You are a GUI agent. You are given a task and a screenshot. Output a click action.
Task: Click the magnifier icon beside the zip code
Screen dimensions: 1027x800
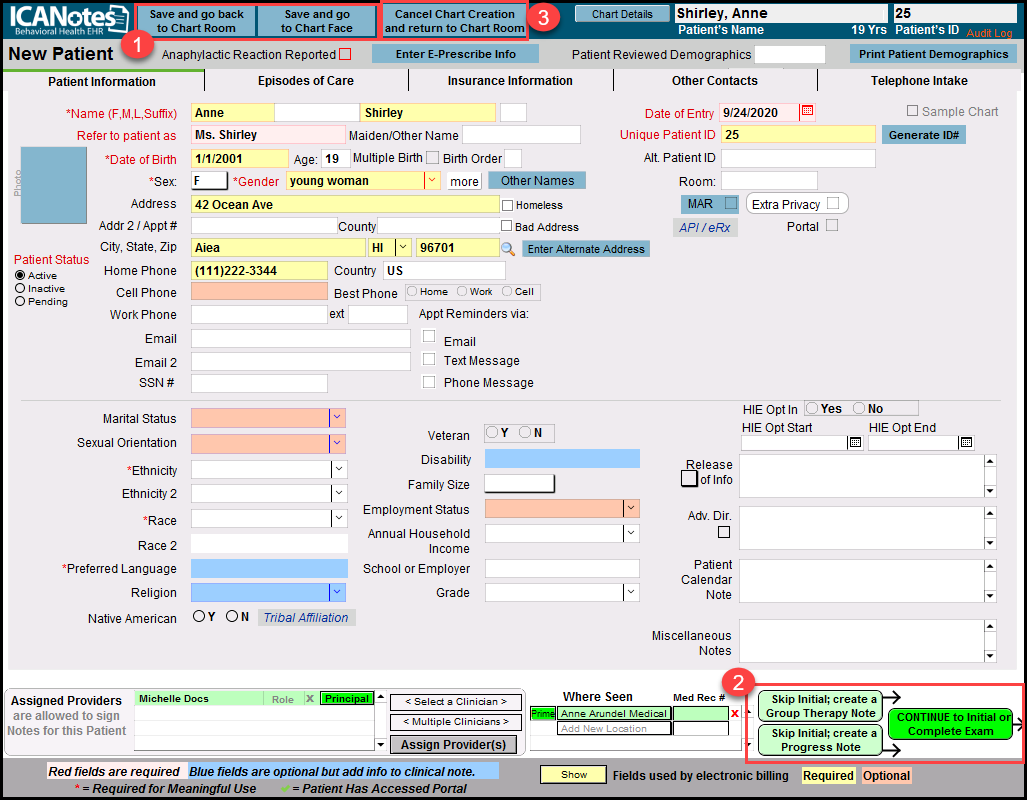tap(508, 249)
